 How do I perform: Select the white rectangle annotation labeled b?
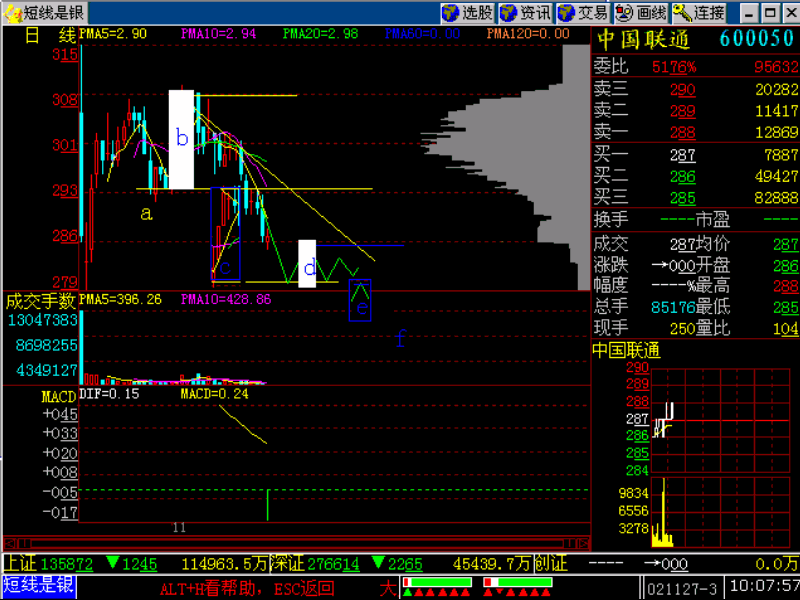pos(181,139)
